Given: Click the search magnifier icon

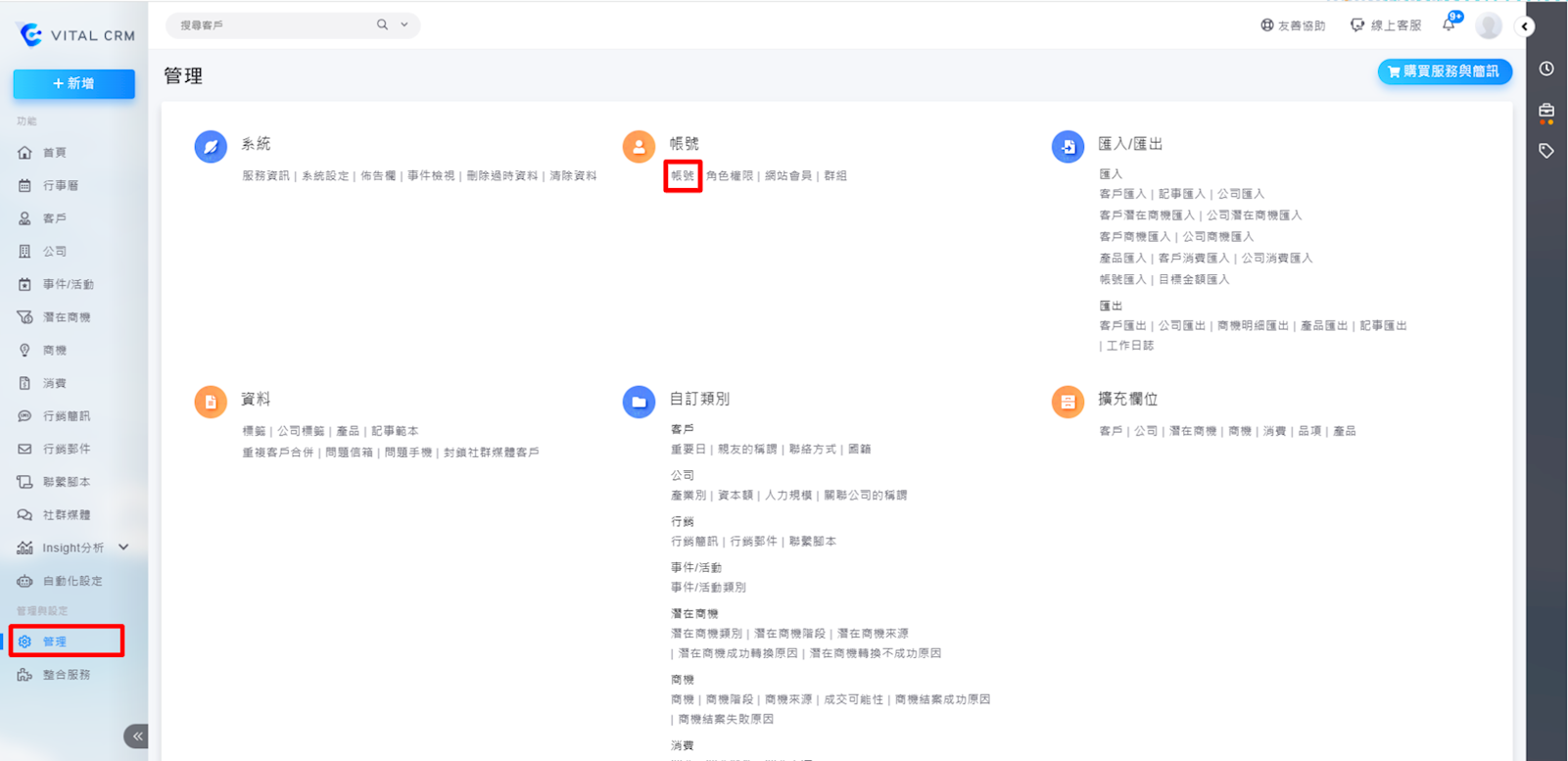Looking at the screenshot, I should (382, 24).
